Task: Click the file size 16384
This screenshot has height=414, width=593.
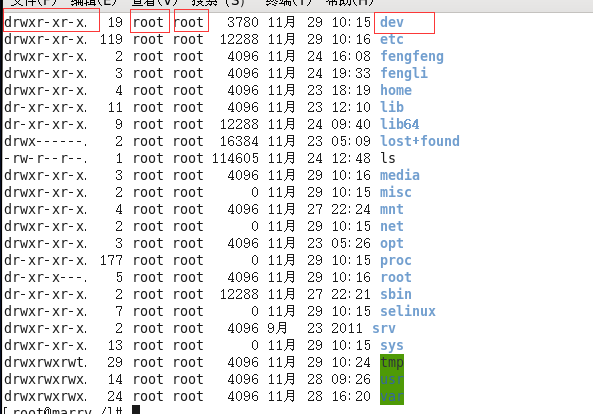Action: coord(239,141)
